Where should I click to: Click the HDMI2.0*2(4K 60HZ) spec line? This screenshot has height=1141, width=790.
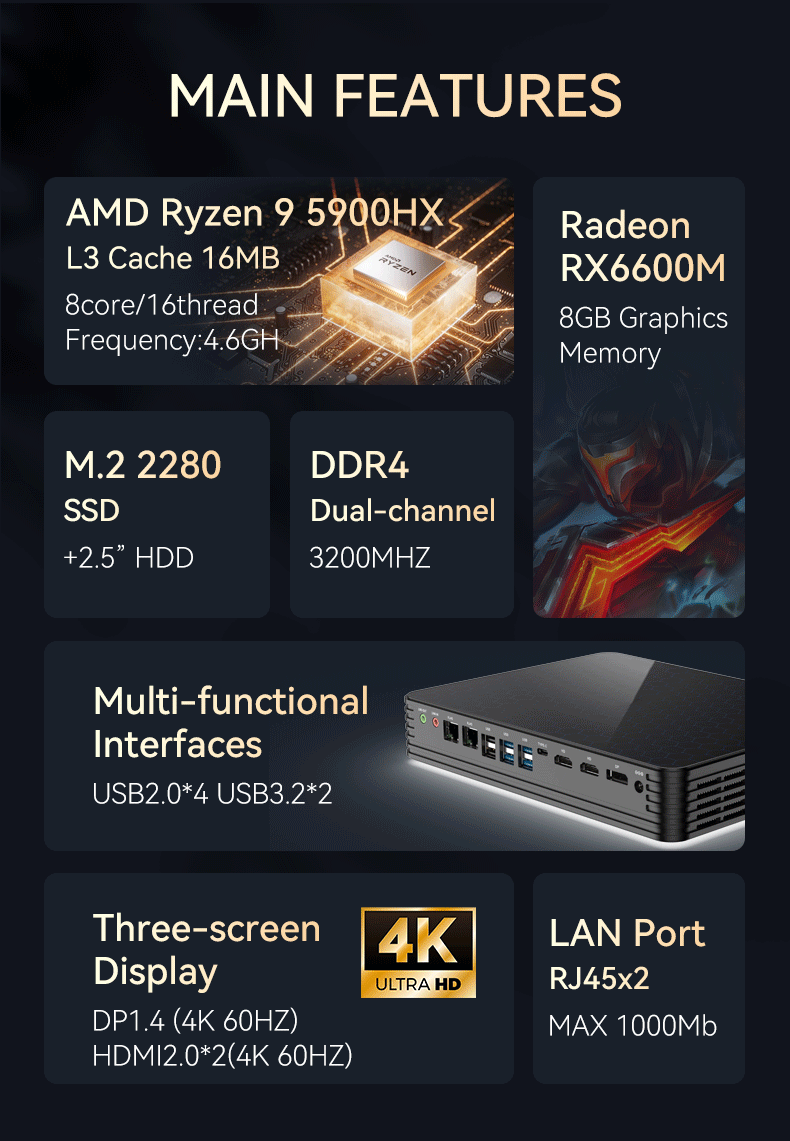(x=223, y=1055)
